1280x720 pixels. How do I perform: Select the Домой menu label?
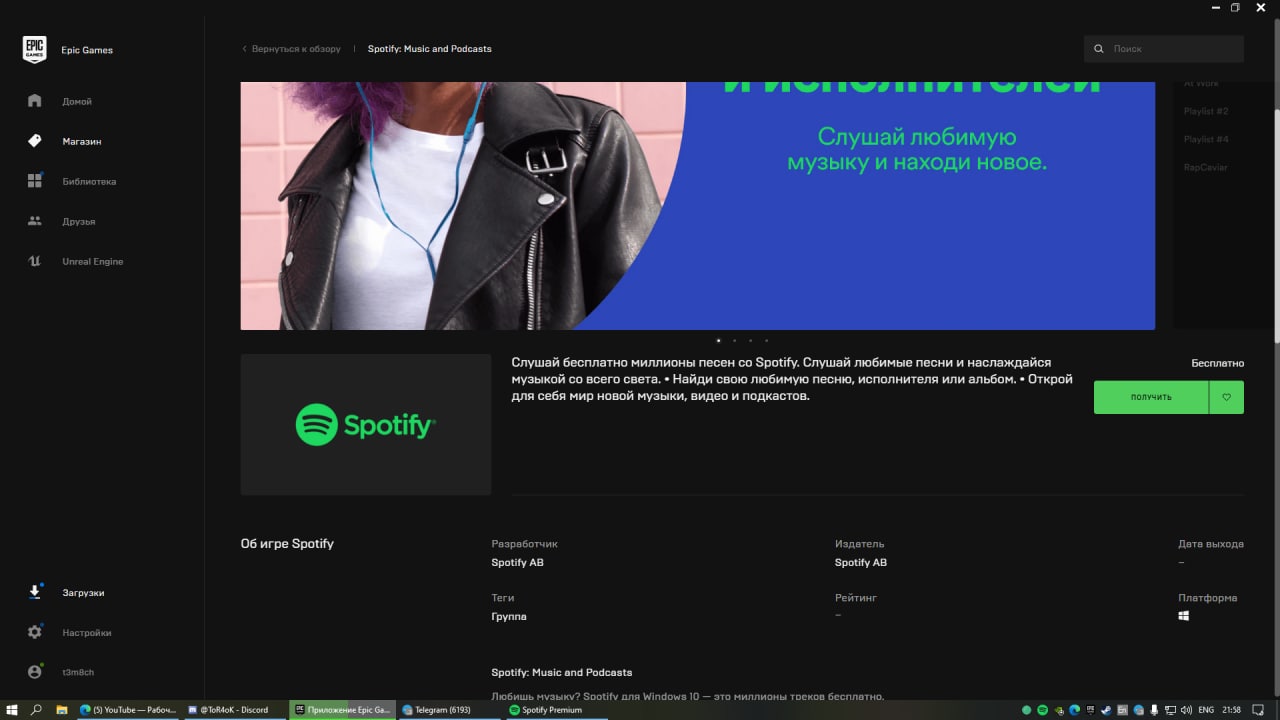[x=77, y=101]
